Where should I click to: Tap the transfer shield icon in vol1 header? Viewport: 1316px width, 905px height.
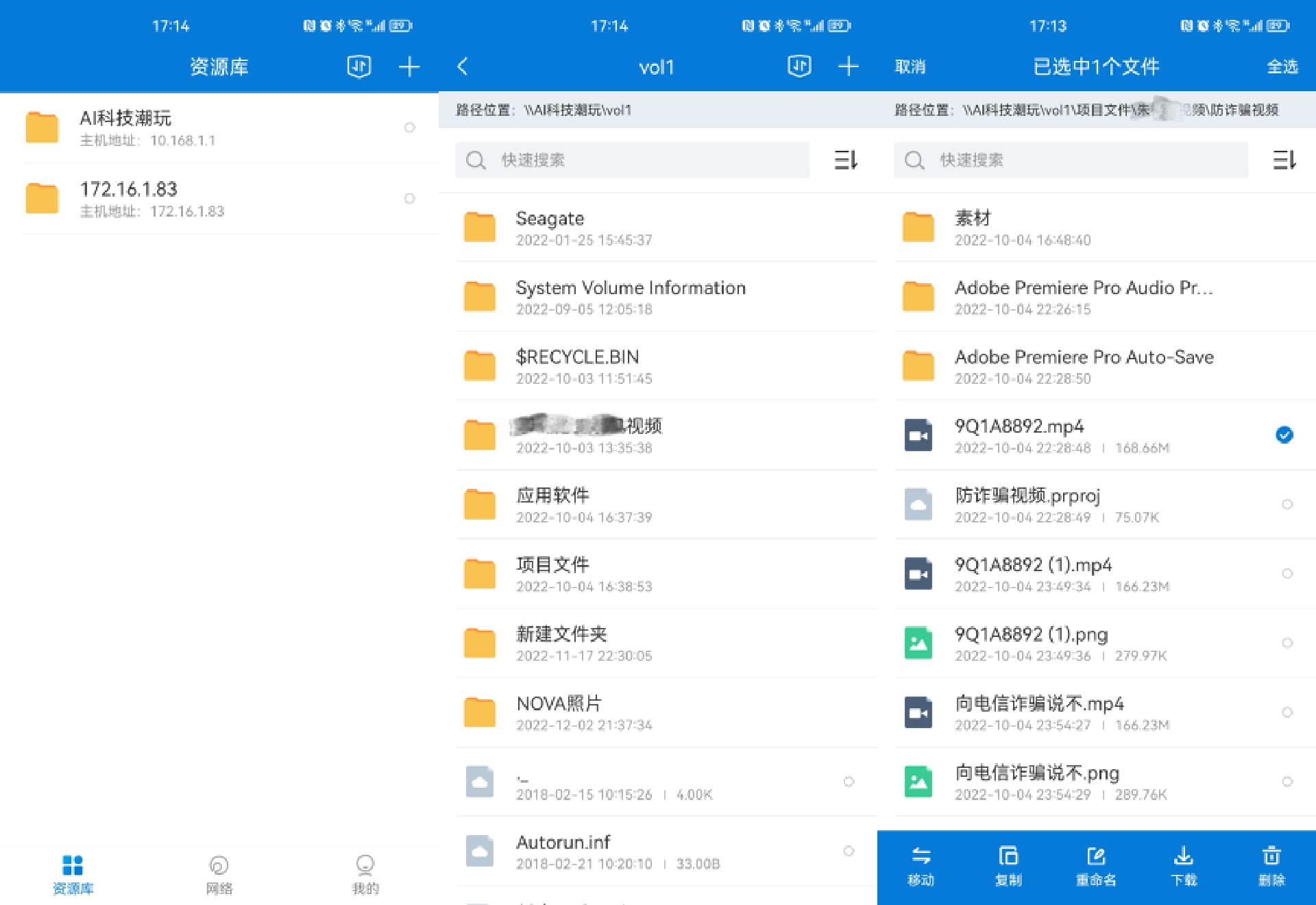click(799, 67)
